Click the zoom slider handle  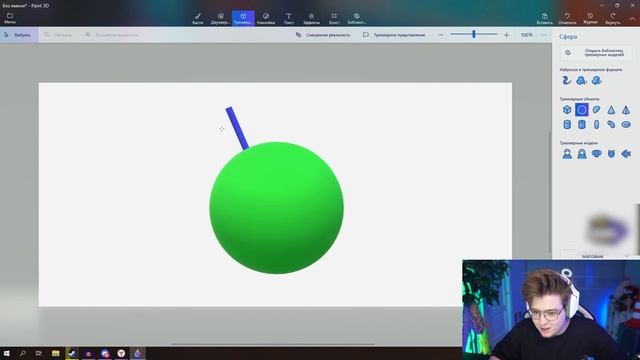[x=474, y=34]
